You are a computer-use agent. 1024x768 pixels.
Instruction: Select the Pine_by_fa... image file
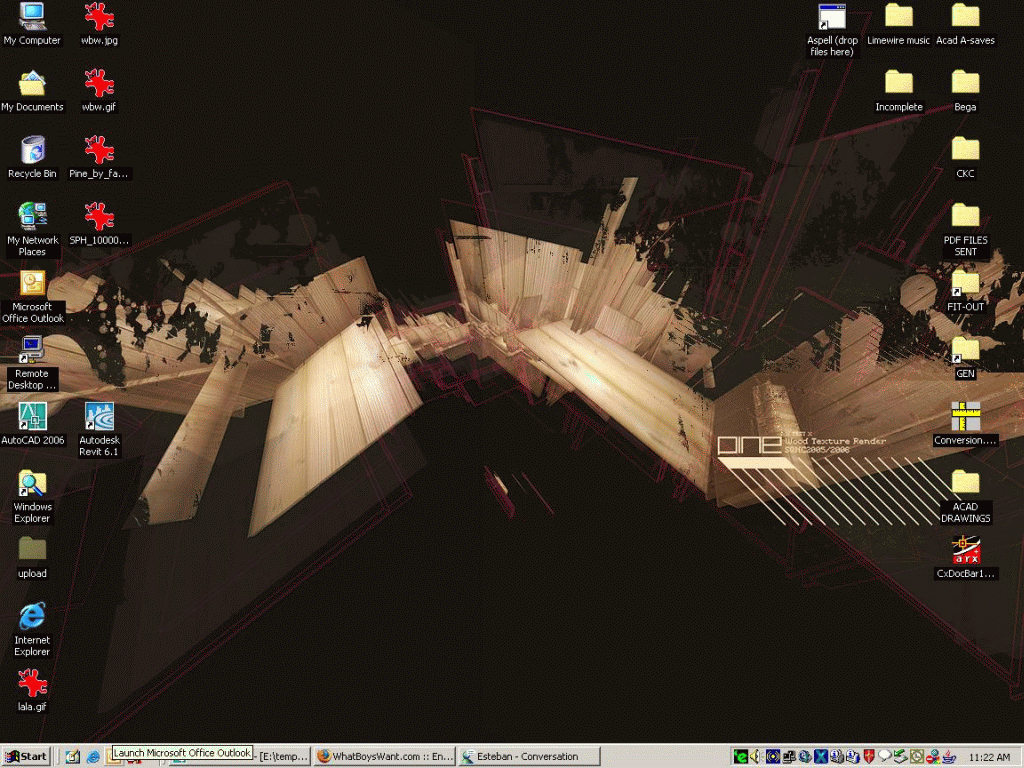tap(99, 157)
